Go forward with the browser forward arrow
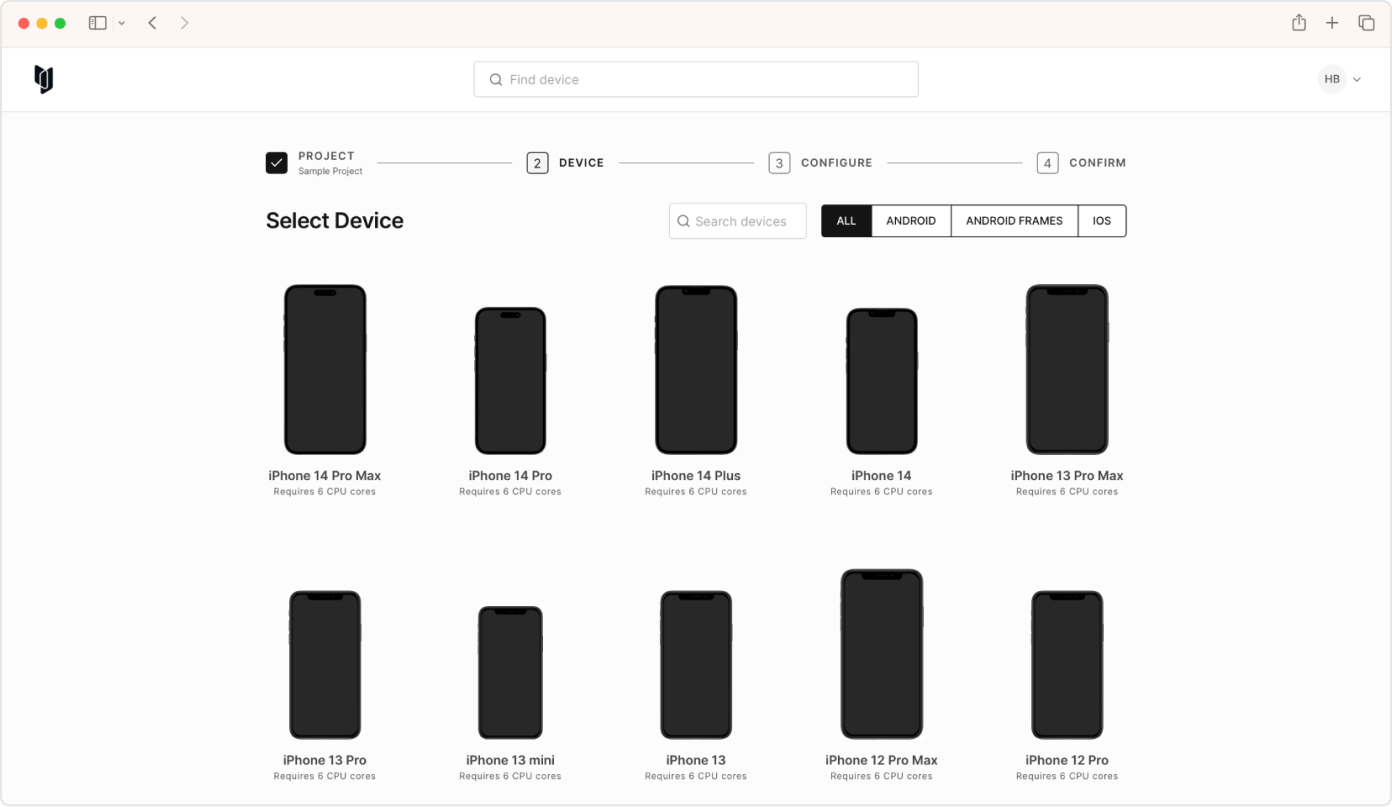The image size is (1392, 807). pos(184,23)
